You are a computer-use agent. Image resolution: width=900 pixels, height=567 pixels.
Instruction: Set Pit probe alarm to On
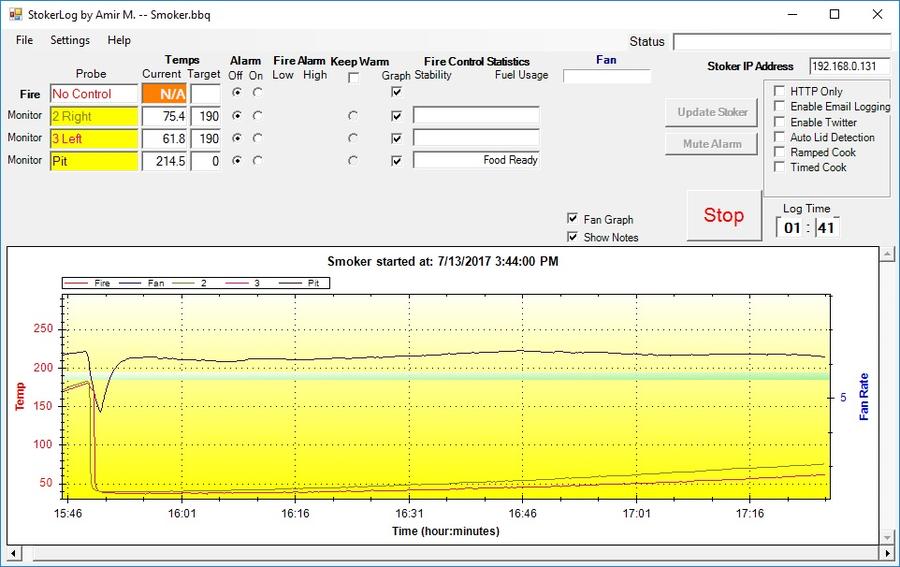coord(257,160)
